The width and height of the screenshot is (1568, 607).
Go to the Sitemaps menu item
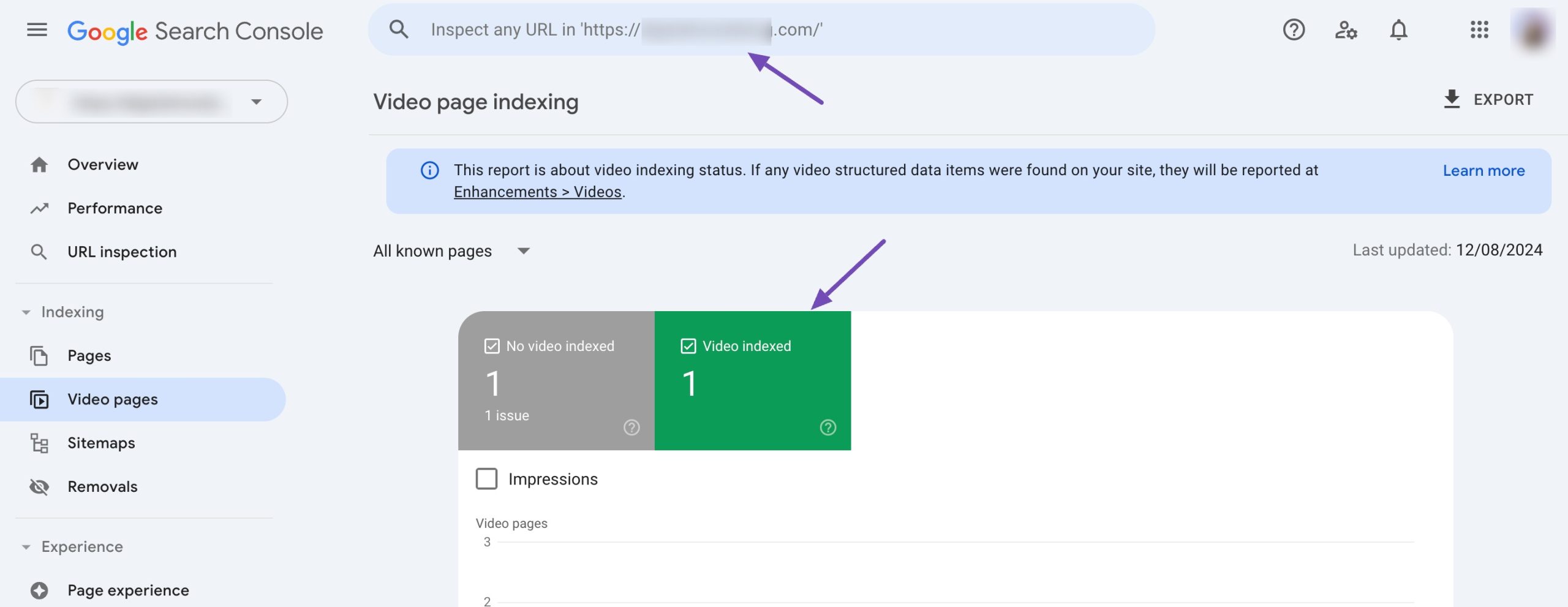[x=101, y=443]
